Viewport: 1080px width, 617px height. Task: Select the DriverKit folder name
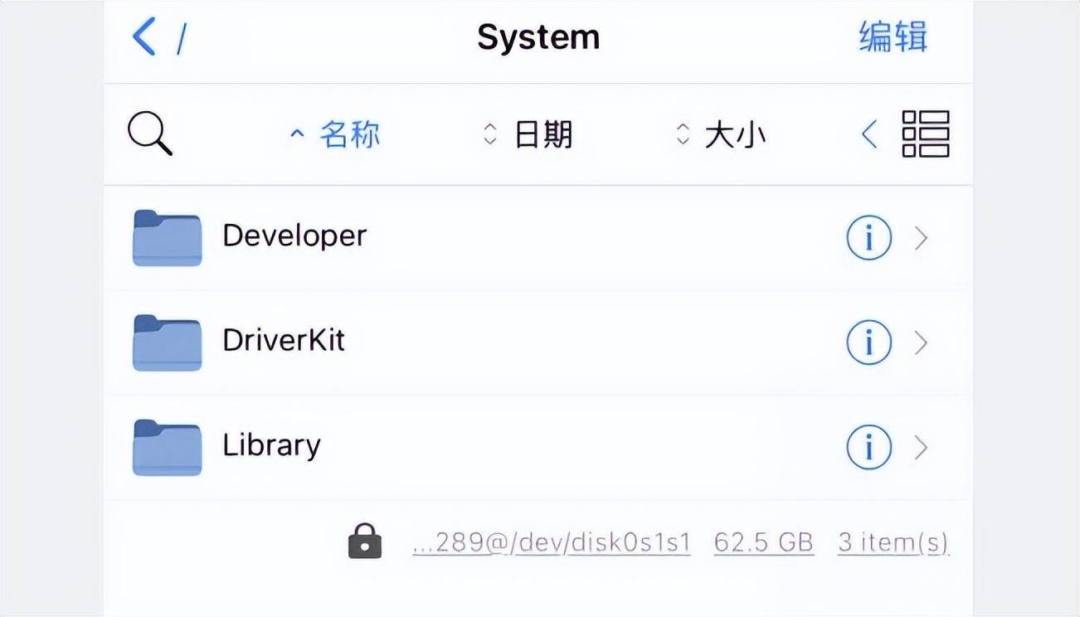[x=283, y=340]
